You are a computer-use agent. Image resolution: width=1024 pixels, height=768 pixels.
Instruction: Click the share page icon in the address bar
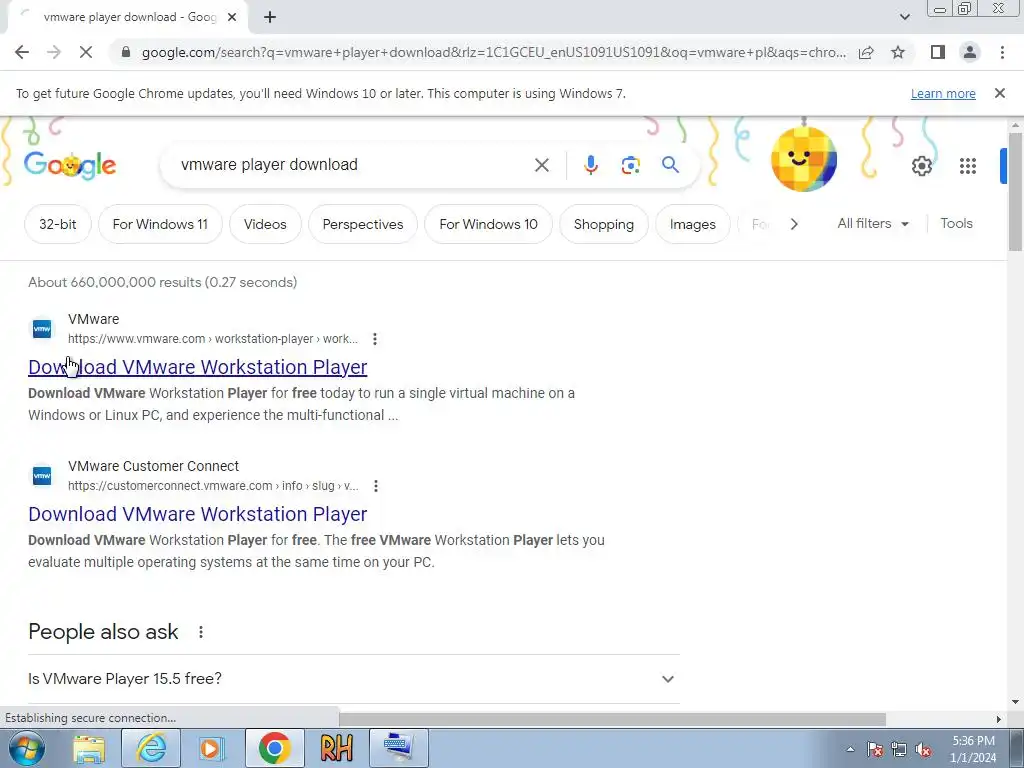click(866, 52)
